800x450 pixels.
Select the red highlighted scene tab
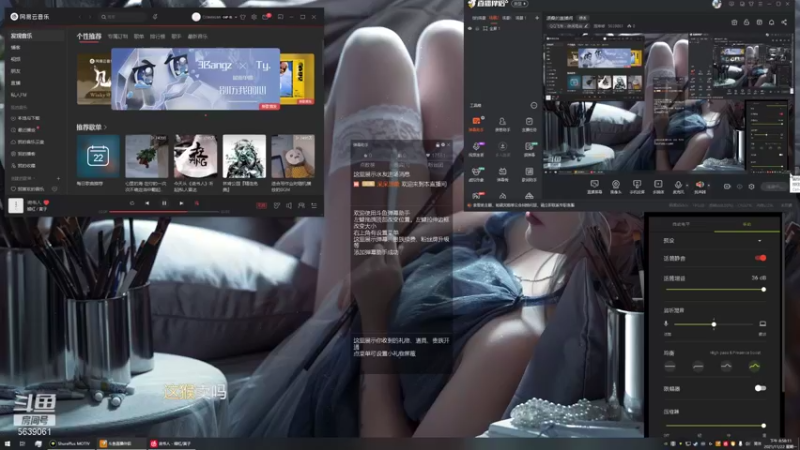(493, 18)
